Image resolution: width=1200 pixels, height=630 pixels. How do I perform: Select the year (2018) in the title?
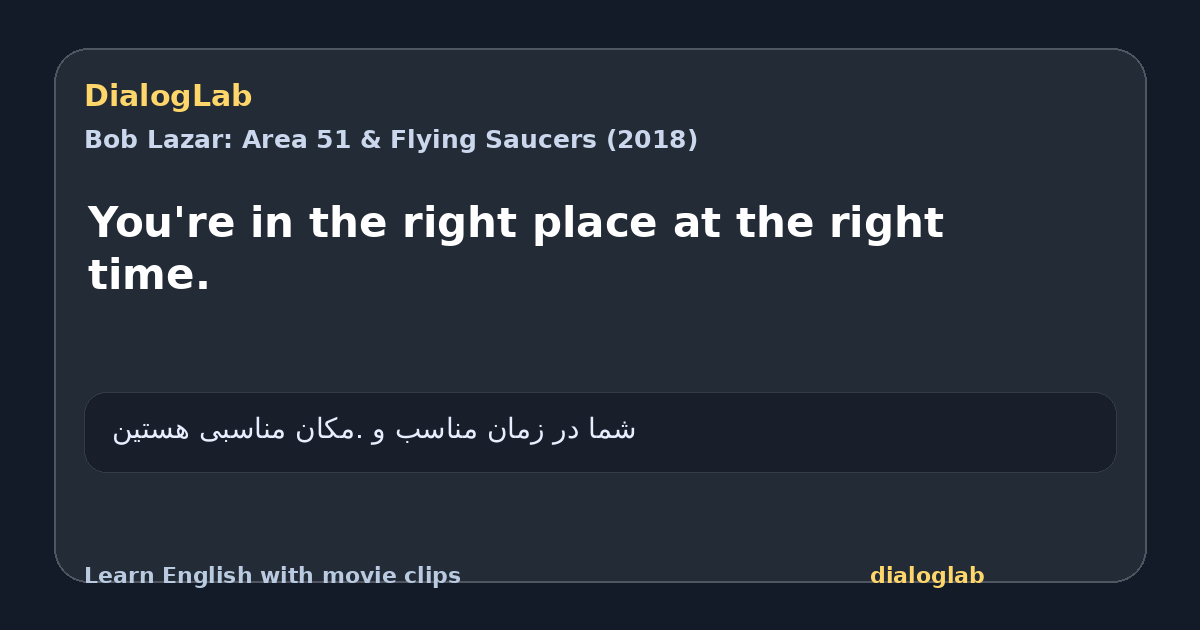[x=652, y=140]
